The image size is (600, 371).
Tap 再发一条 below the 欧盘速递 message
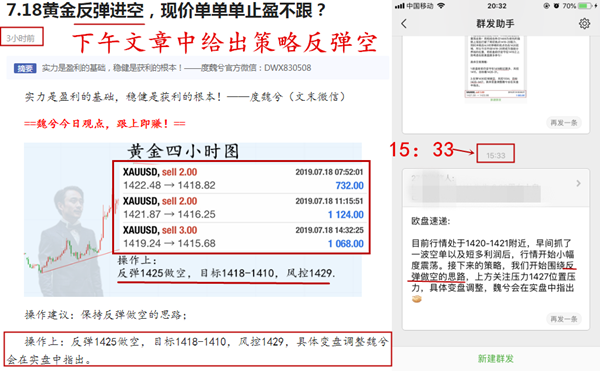[x=564, y=319]
